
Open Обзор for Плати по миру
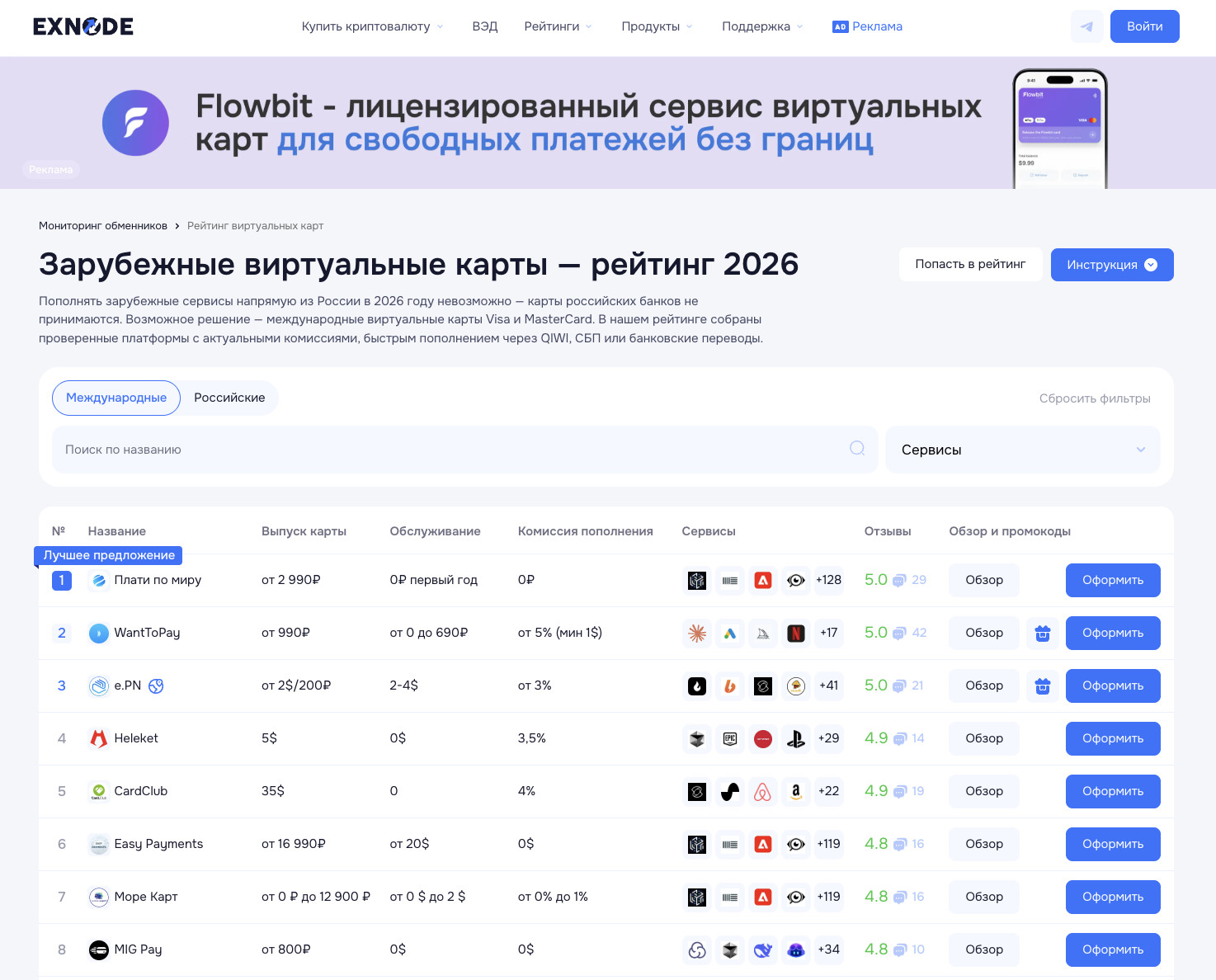point(984,580)
